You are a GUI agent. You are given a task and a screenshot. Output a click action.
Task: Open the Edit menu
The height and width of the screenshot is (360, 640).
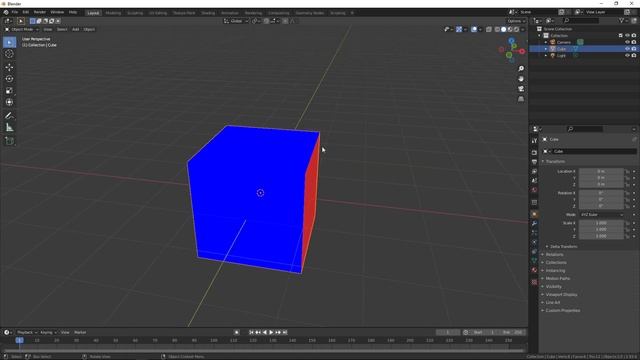click(x=26, y=13)
